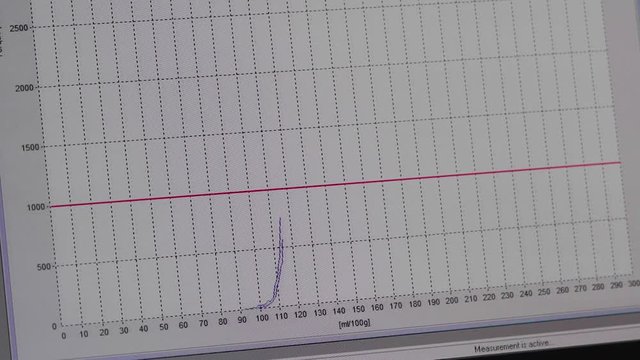Screen dimensions: 640x360
Task: Click the x-axis label 130
Action: click(x=320, y=313)
